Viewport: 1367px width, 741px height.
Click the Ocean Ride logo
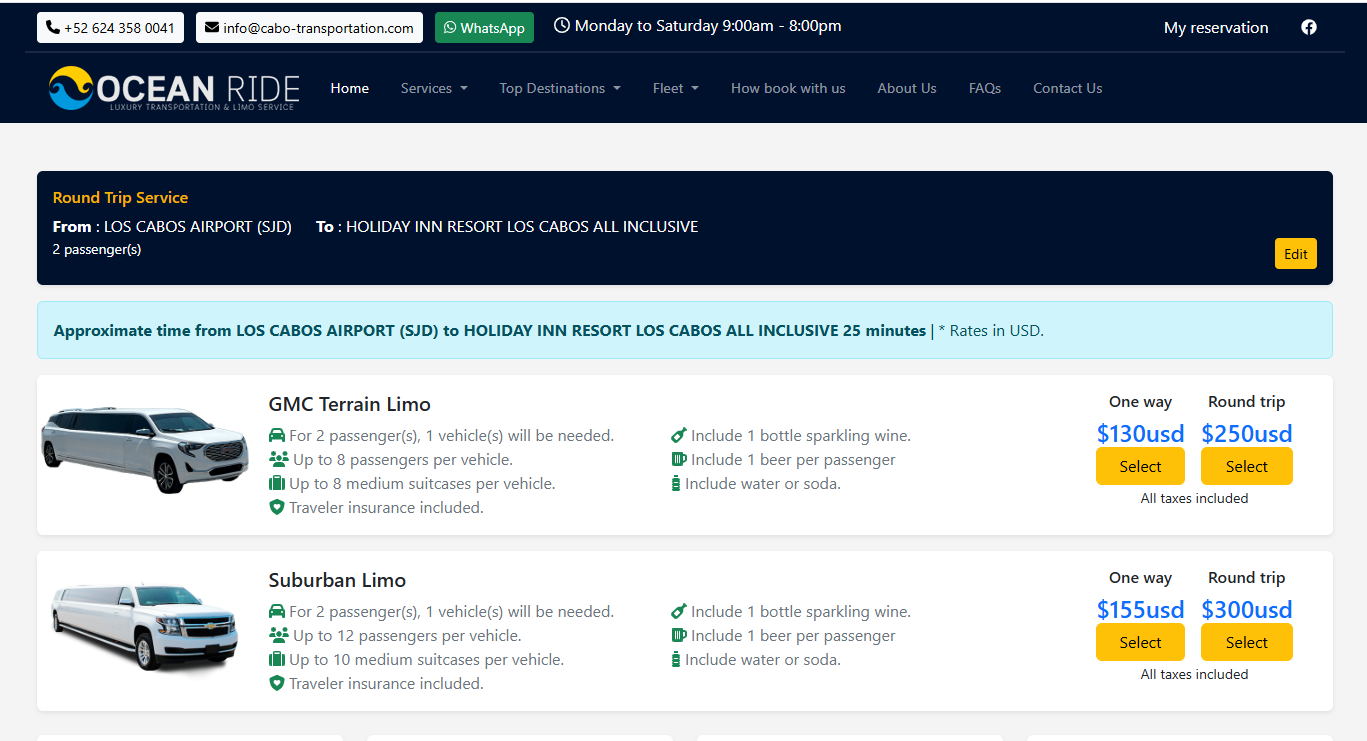174,88
